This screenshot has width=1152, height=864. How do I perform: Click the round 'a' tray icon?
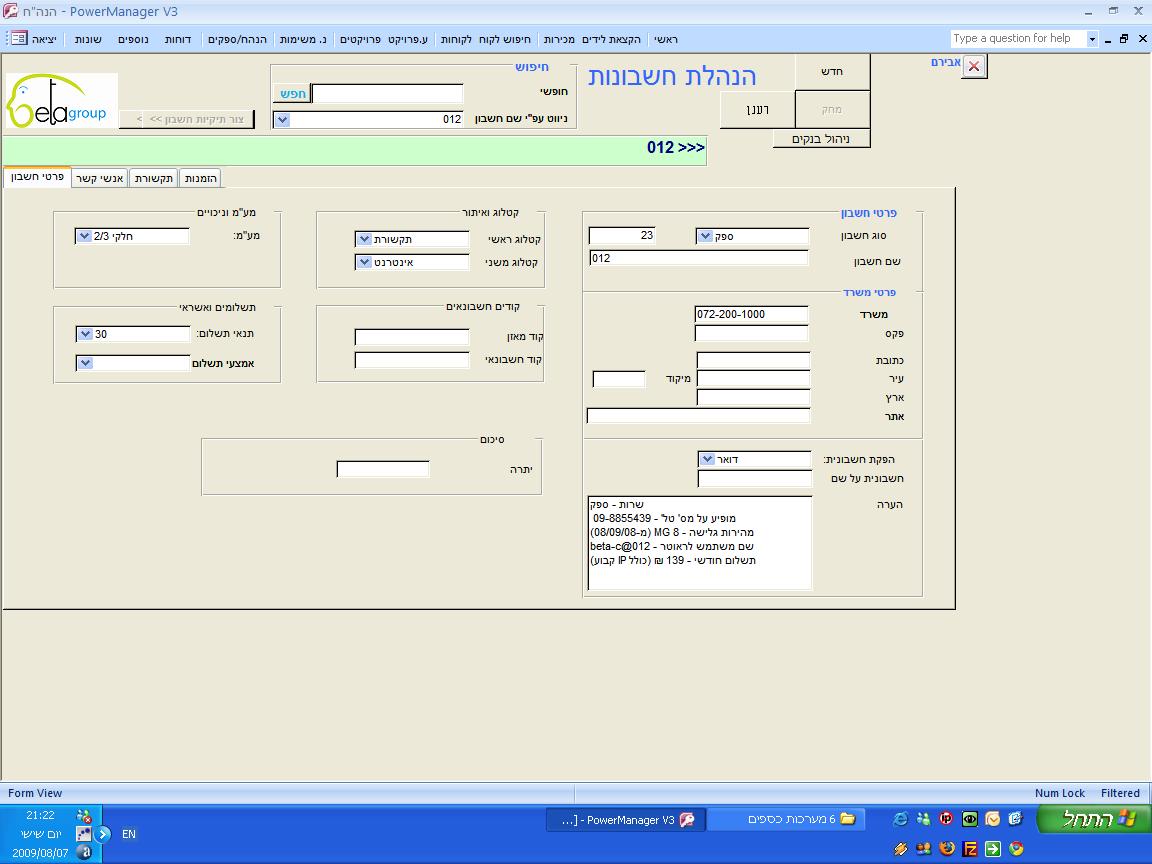(x=84, y=853)
